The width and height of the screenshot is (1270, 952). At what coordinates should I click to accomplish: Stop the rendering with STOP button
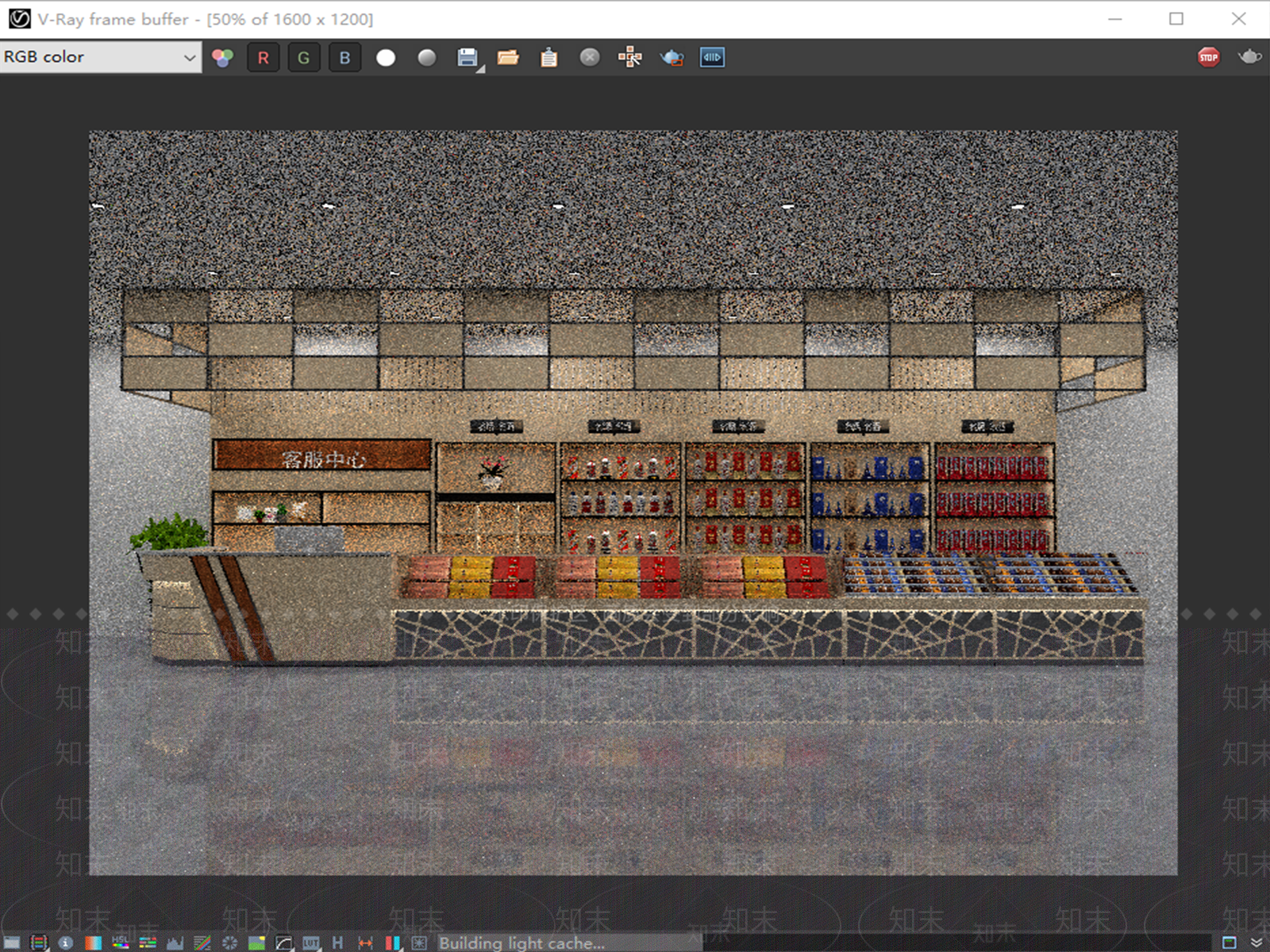(x=1209, y=57)
